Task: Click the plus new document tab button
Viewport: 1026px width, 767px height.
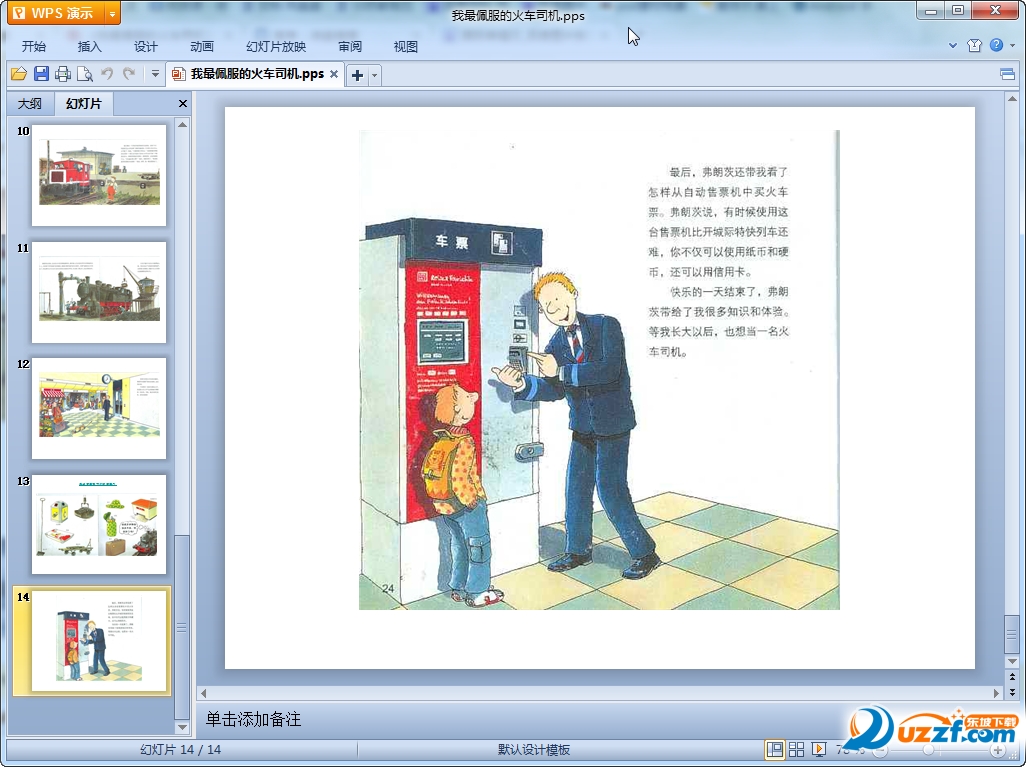Action: pyautogui.click(x=357, y=75)
